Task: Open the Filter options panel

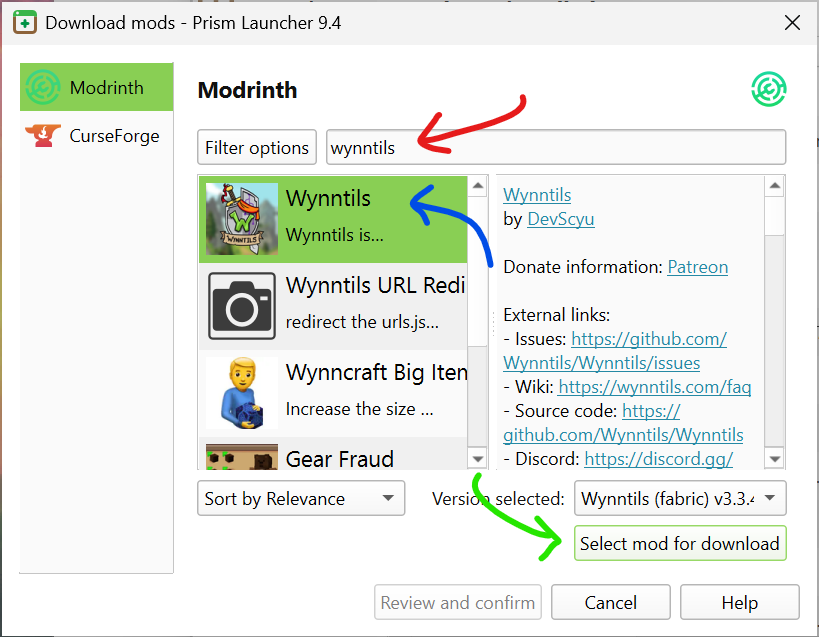Action: point(256,147)
